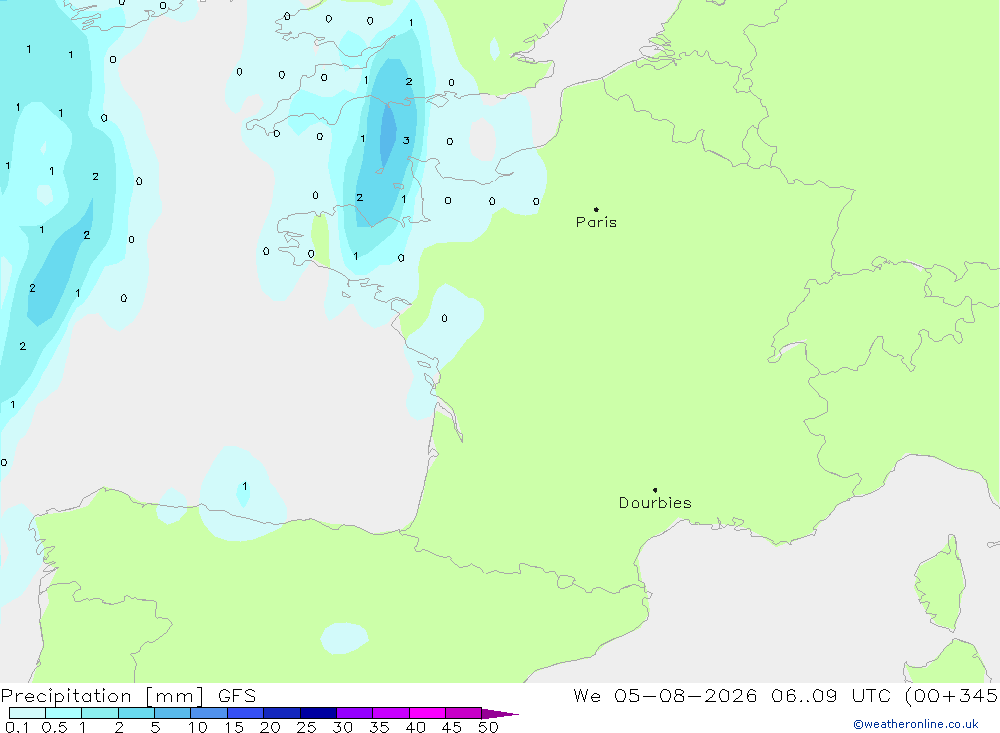Image resolution: width=1000 pixels, height=733 pixels.
Task: Click the (00+345 forecast offset text
Action: (952, 696)
